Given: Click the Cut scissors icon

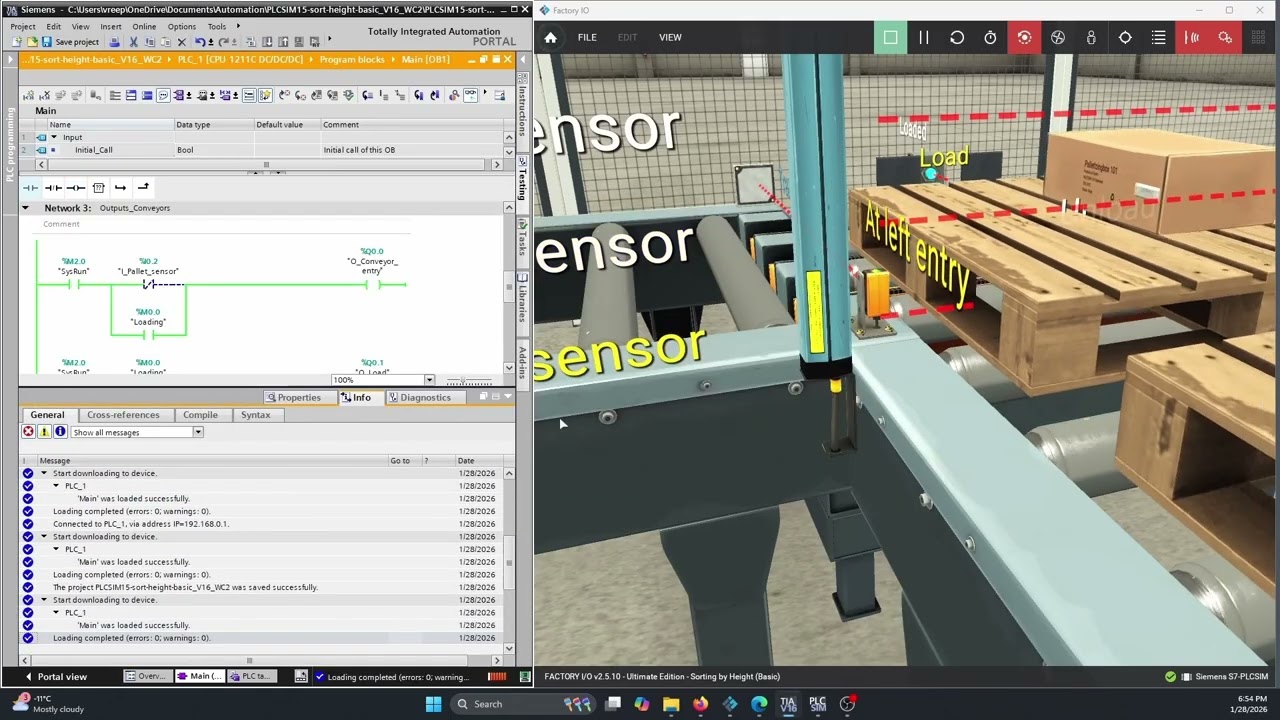Looking at the screenshot, I should tap(136, 42).
